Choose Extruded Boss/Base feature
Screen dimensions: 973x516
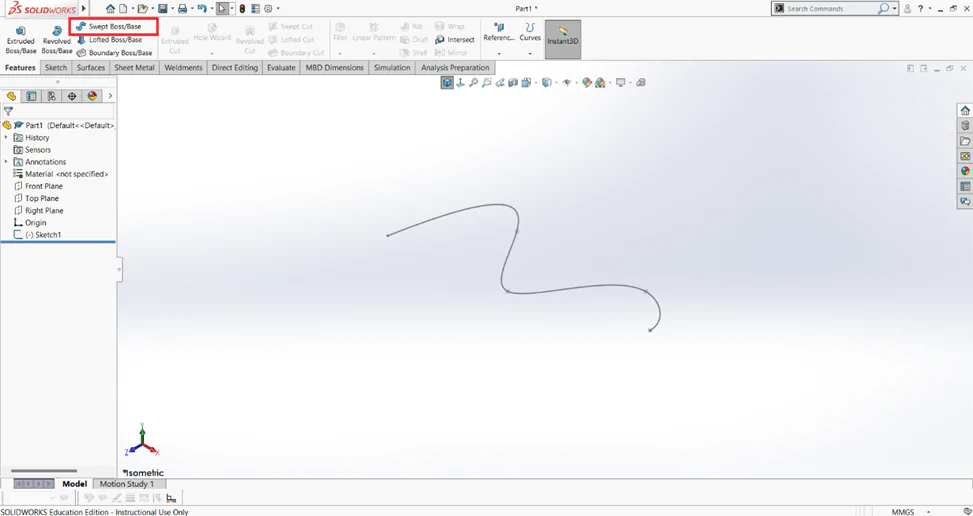click(x=20, y=40)
